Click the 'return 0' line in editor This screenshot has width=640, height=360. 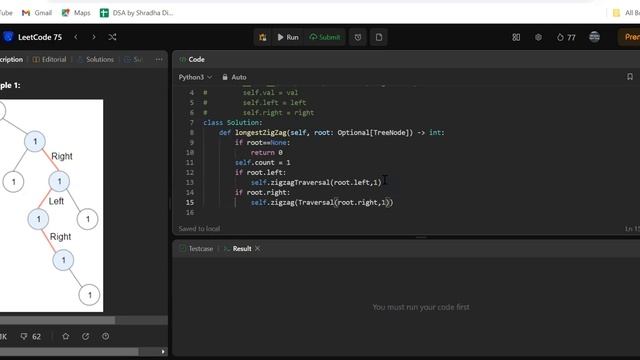pos(267,153)
